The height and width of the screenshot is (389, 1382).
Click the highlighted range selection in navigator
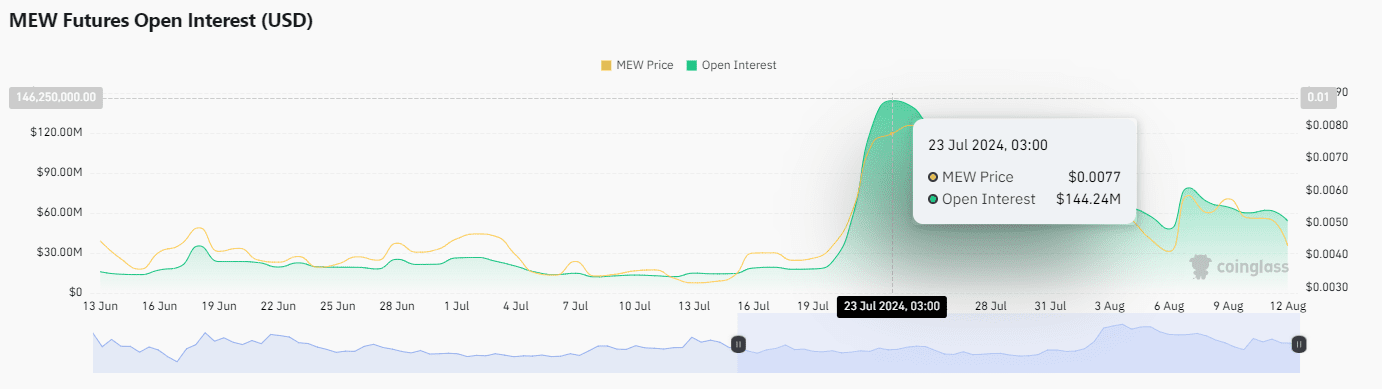(x=1018, y=343)
